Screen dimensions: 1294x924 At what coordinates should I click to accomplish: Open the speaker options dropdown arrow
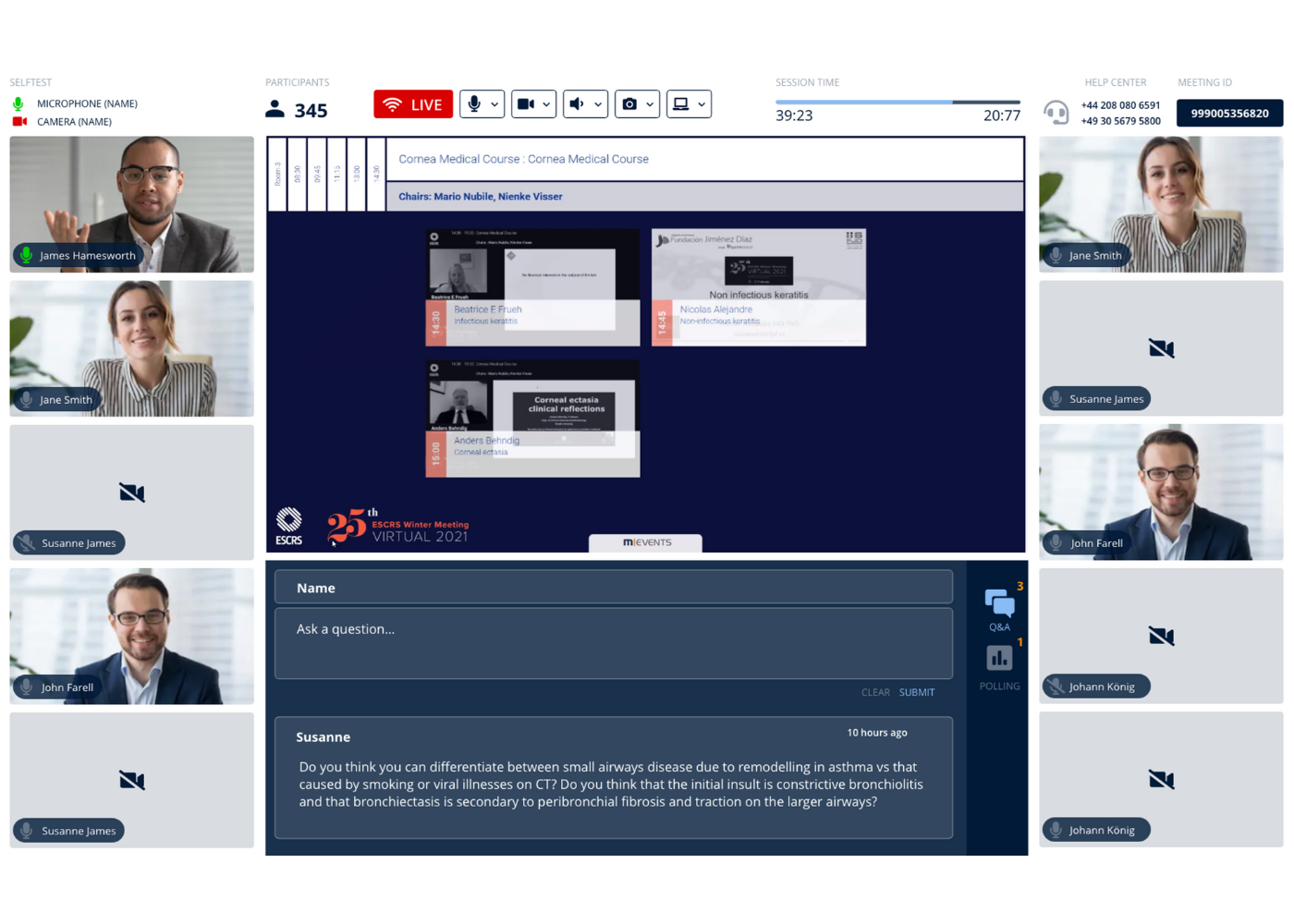tap(598, 104)
